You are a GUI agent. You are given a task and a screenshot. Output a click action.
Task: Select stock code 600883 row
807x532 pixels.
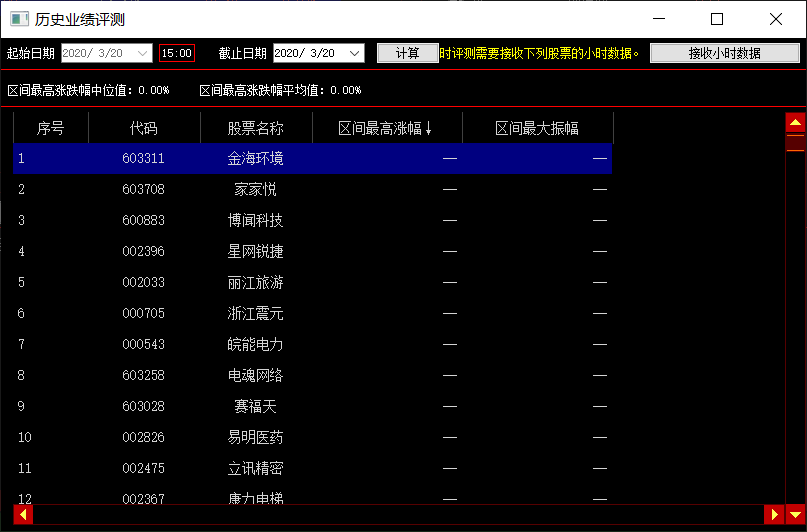click(143, 220)
